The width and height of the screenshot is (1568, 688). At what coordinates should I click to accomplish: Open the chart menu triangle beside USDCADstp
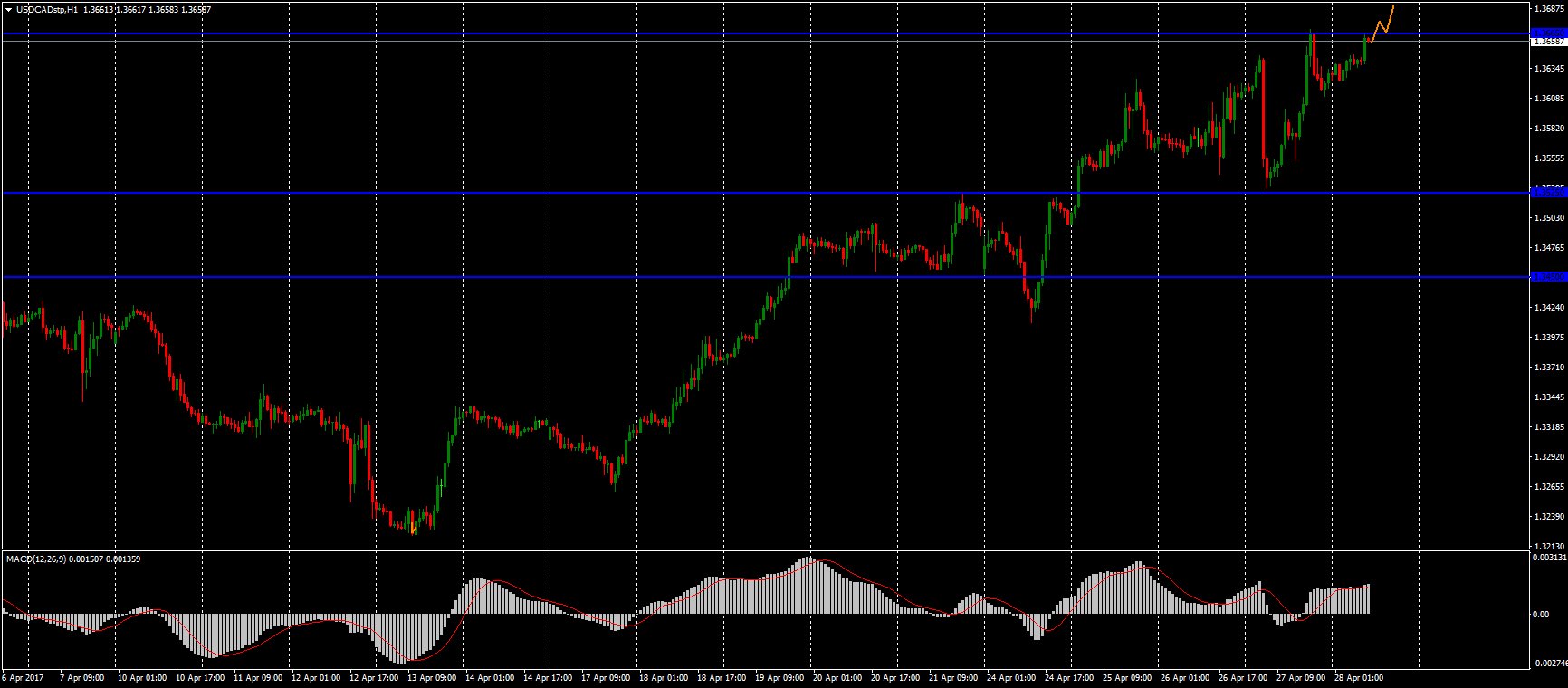[8, 9]
